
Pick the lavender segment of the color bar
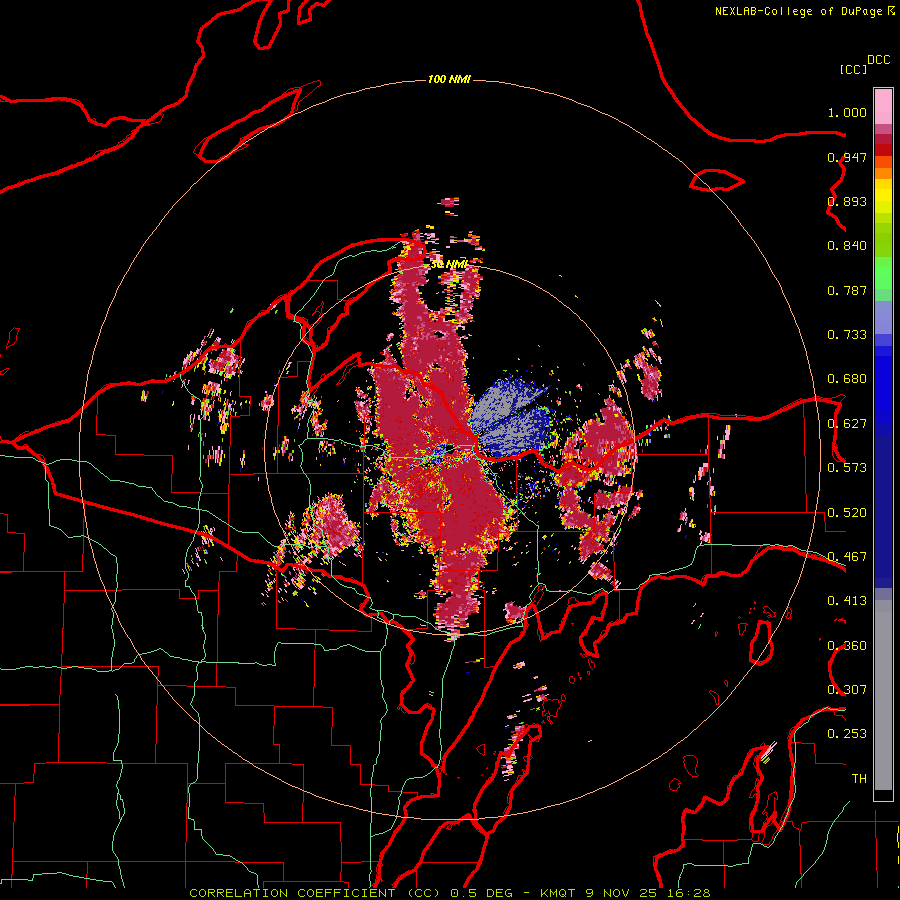[883, 317]
